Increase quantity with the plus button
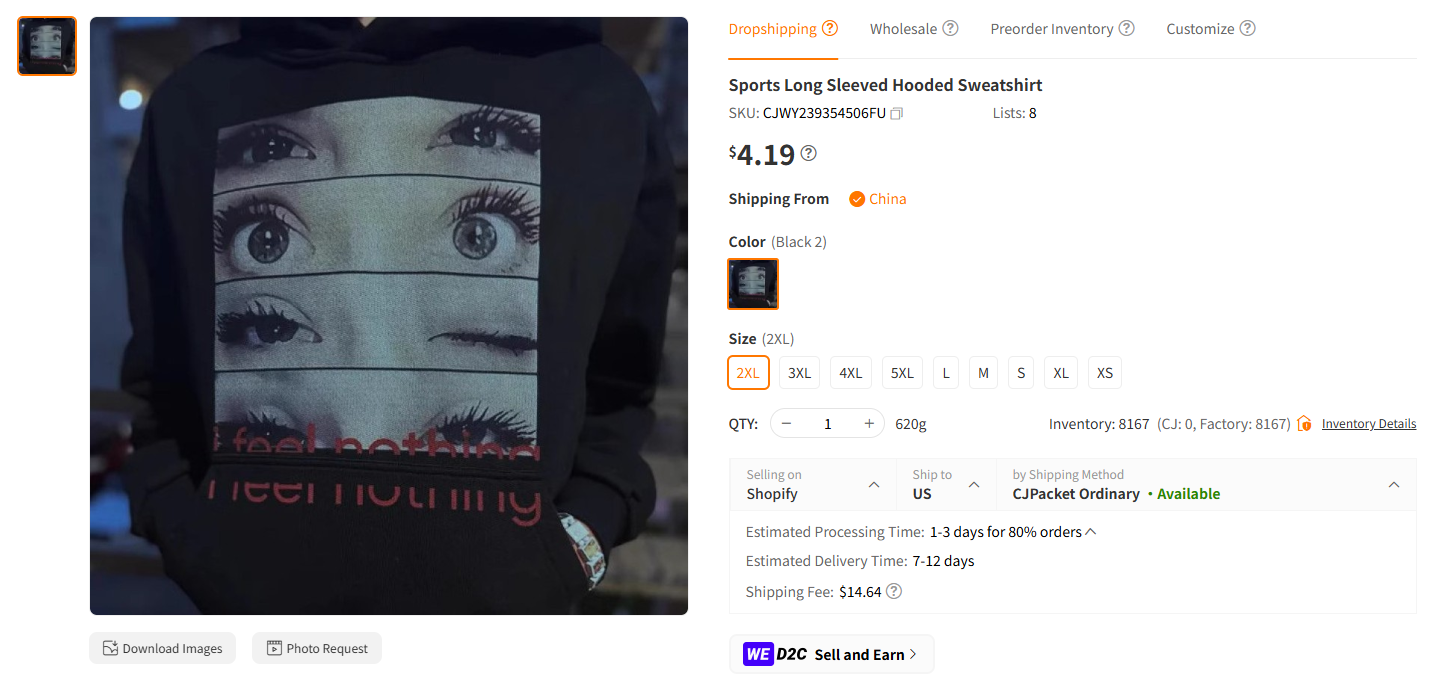This screenshot has height=679, width=1435. [x=869, y=424]
